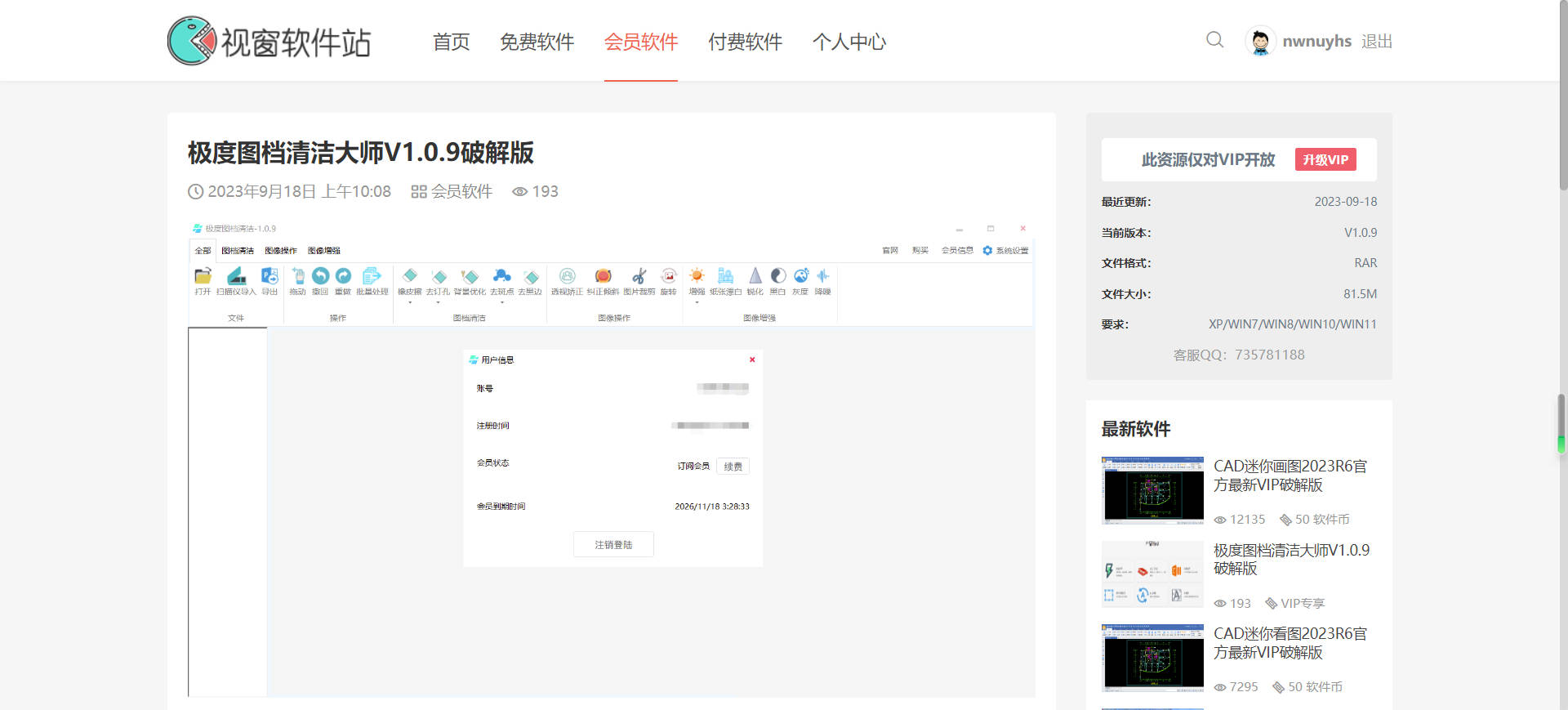This screenshot has height=710, width=1568.
Task: Click the CAD迷你画图 thumbnail image
Action: click(x=1152, y=490)
